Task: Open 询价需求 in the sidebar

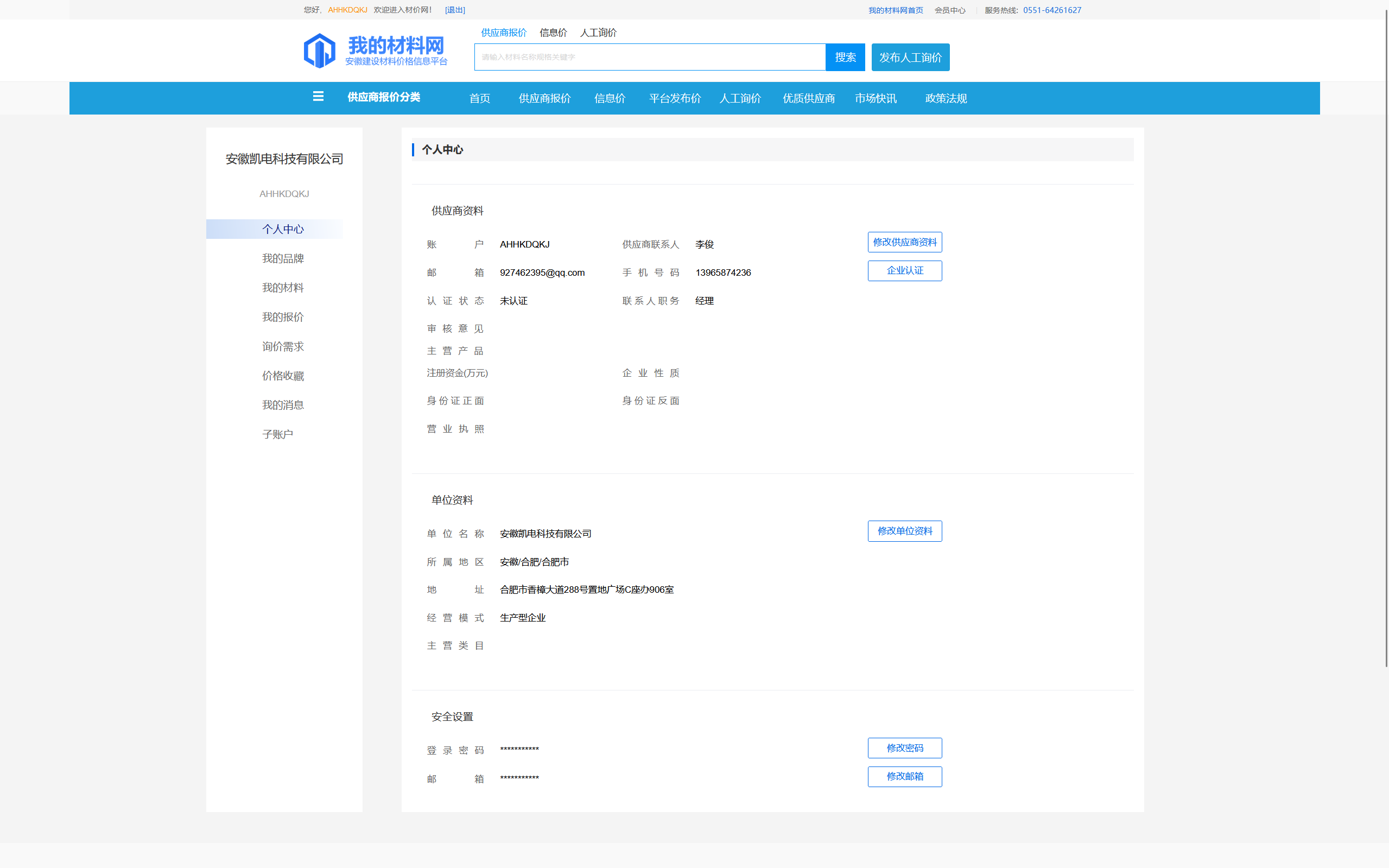Action: point(282,346)
